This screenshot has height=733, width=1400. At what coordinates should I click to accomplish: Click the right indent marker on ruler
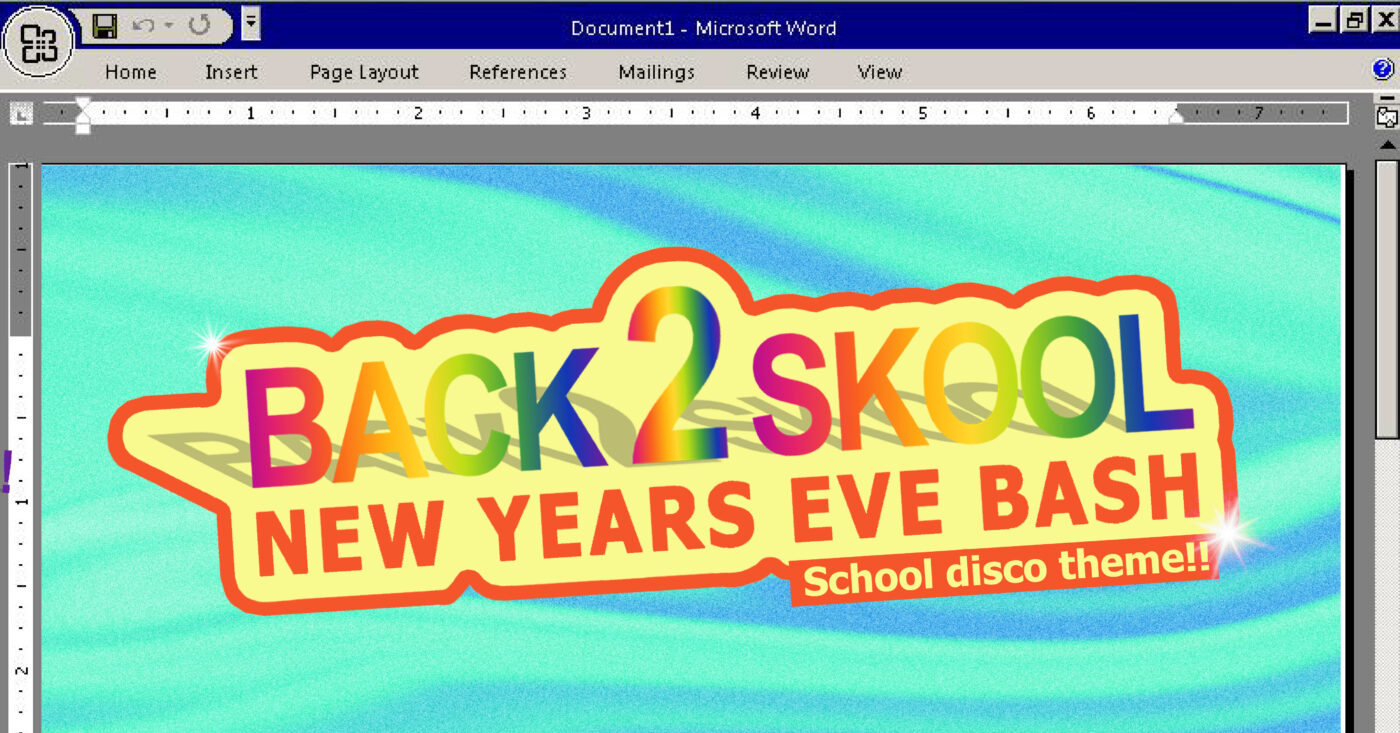[1176, 117]
